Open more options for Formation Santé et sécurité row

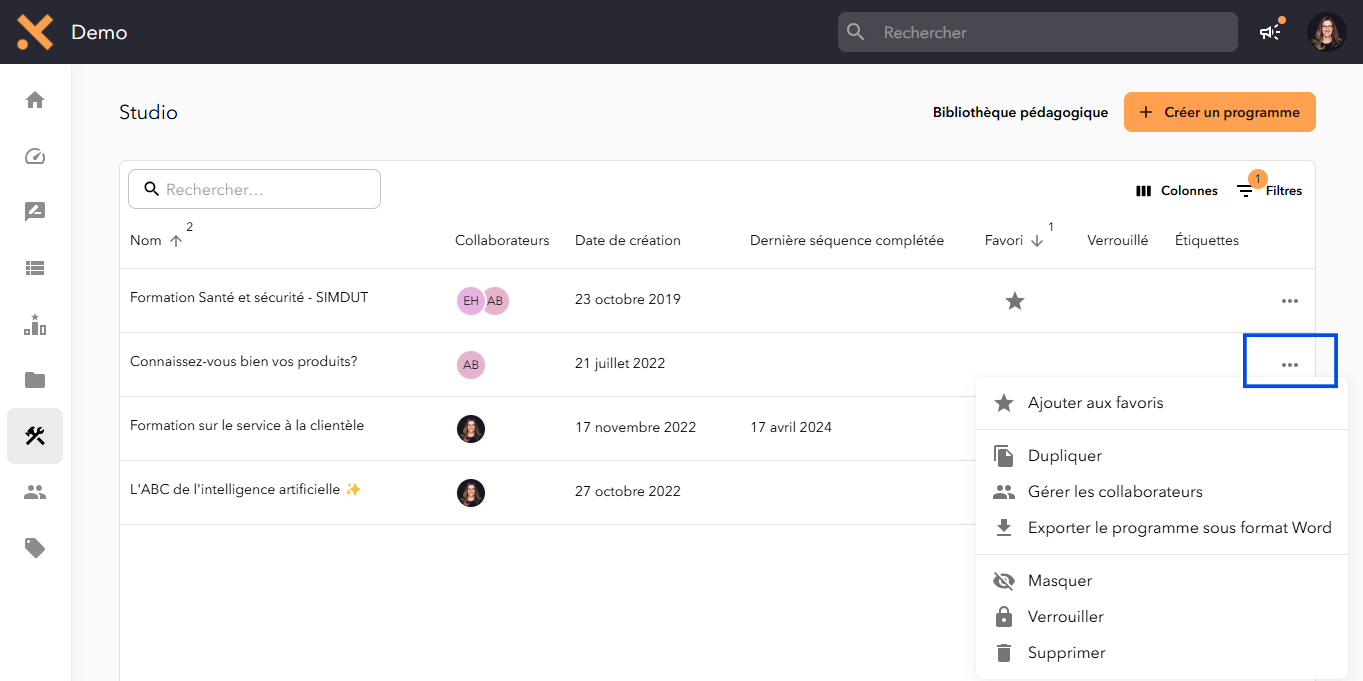click(x=1290, y=300)
